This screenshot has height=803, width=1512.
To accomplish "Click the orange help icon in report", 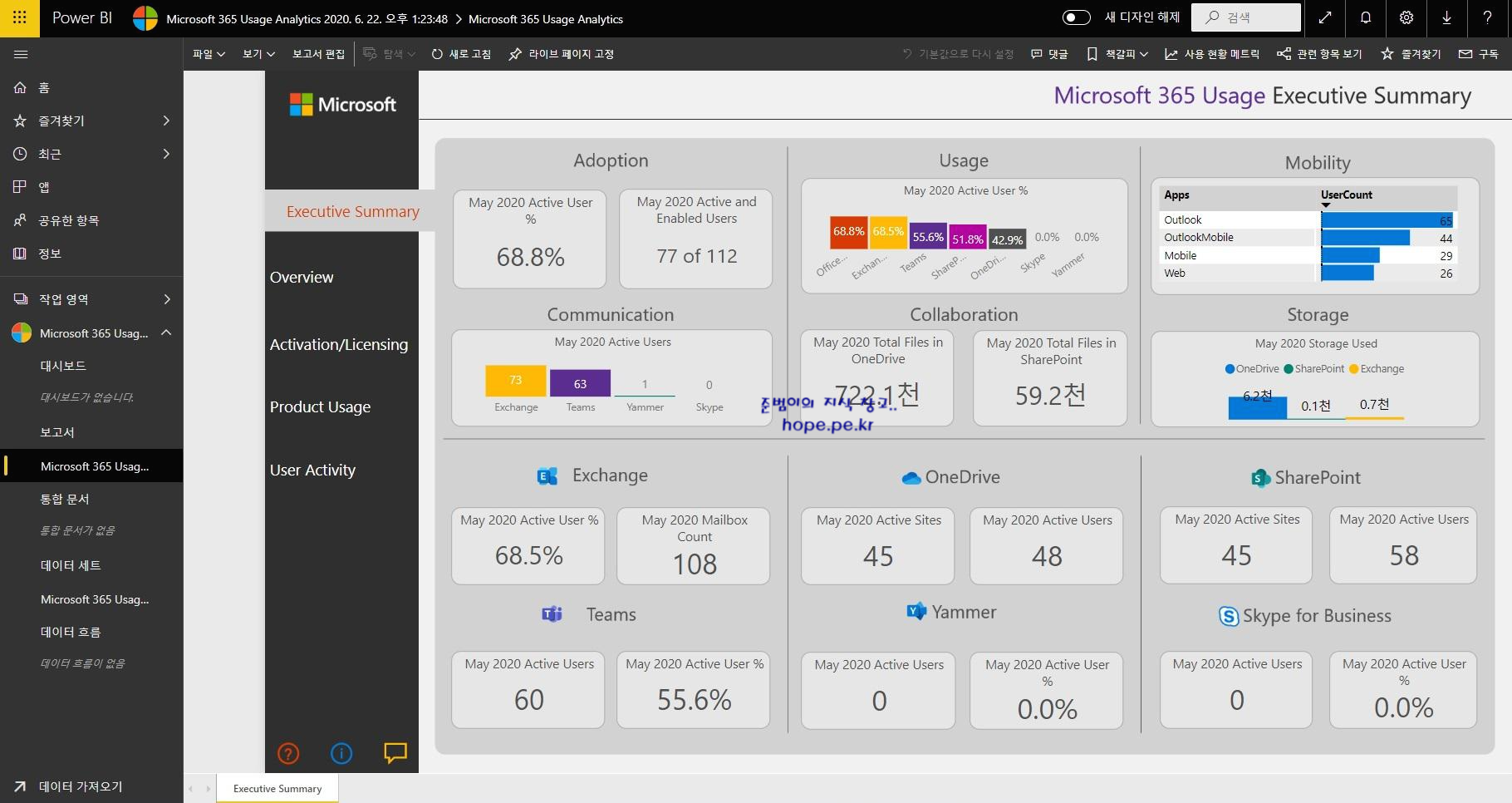I will (288, 753).
